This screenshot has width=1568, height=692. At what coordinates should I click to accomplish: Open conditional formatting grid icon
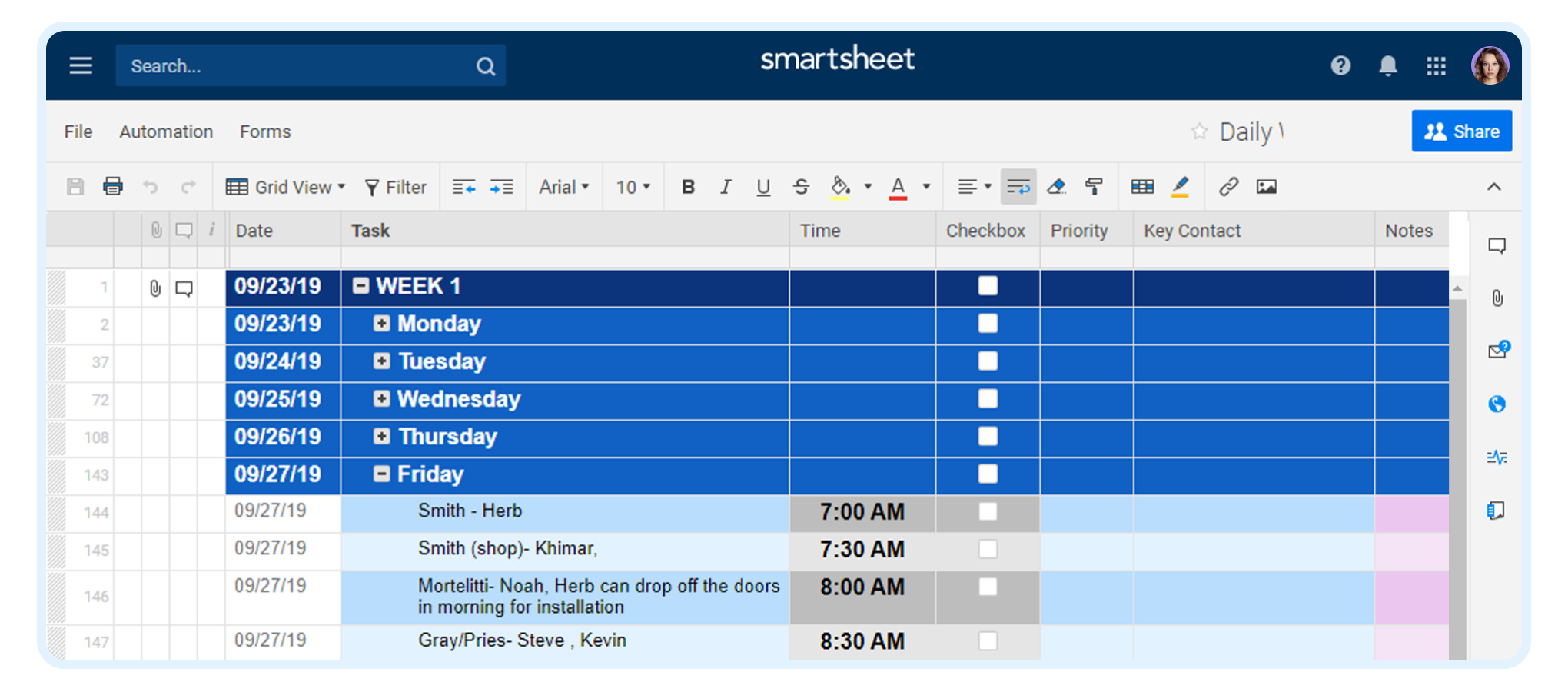coord(1142,187)
